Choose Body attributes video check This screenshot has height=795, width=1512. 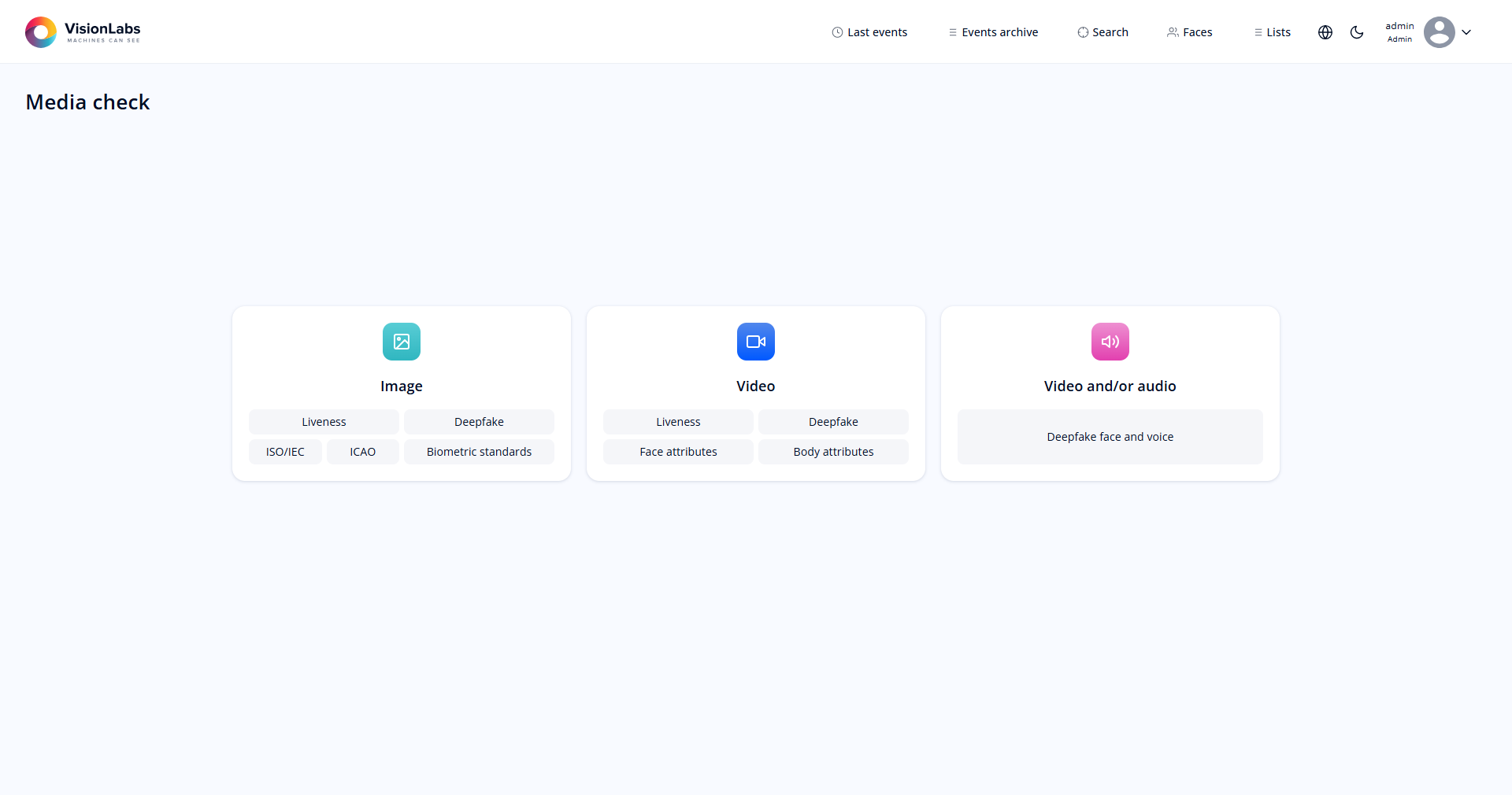tap(833, 452)
